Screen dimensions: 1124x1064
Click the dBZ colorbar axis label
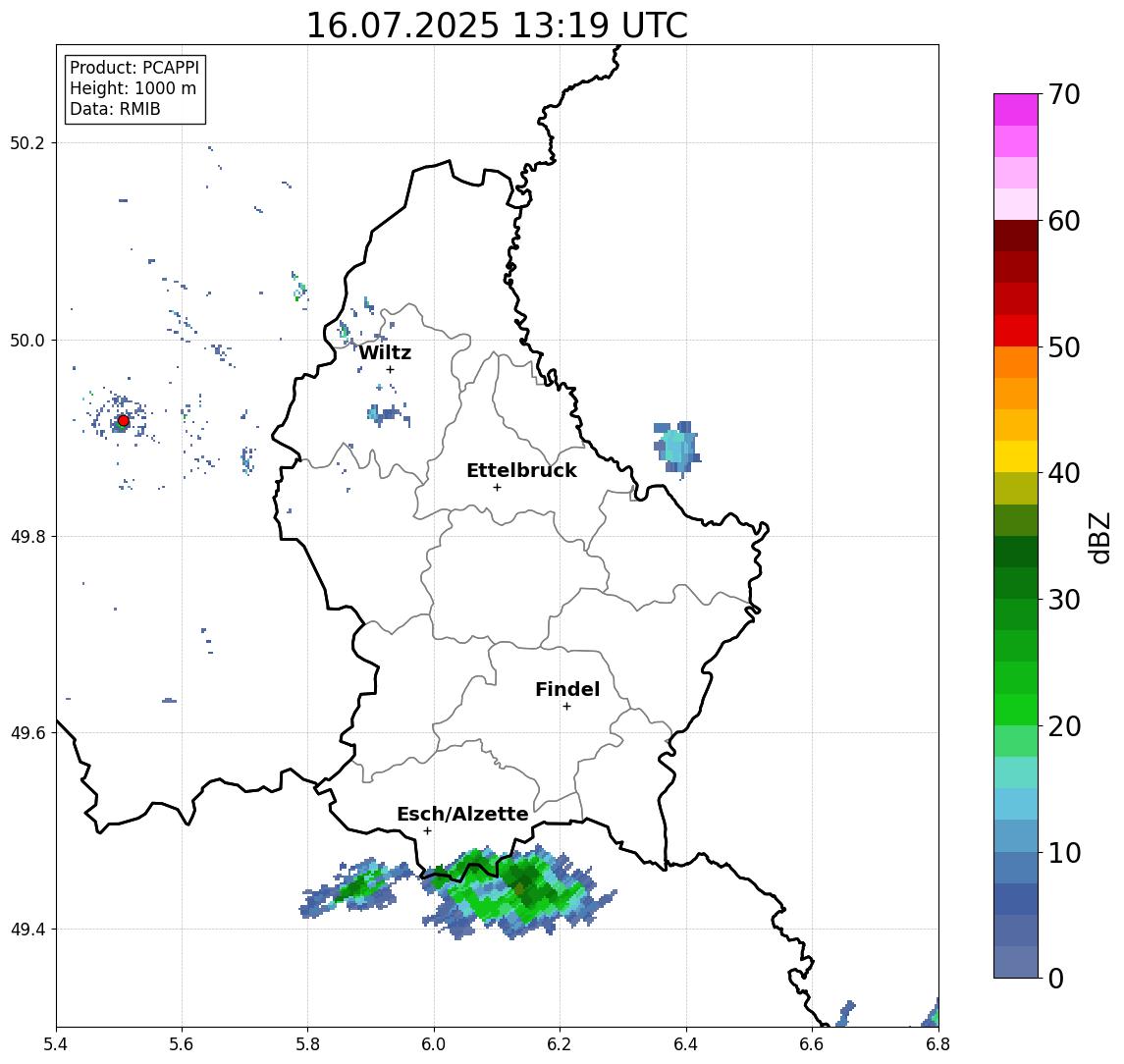(1098, 537)
